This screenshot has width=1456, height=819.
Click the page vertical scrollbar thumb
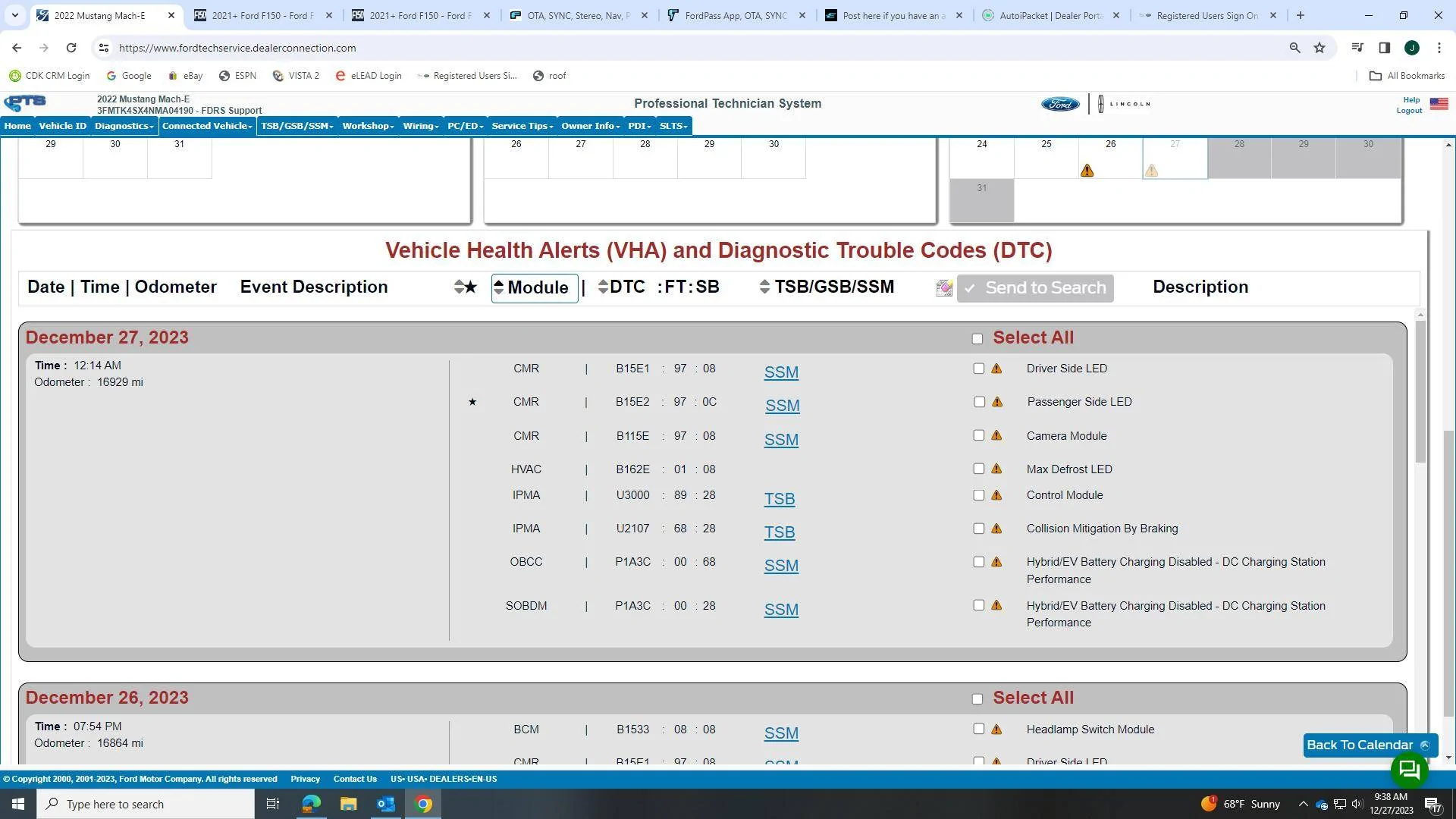coord(1448,573)
